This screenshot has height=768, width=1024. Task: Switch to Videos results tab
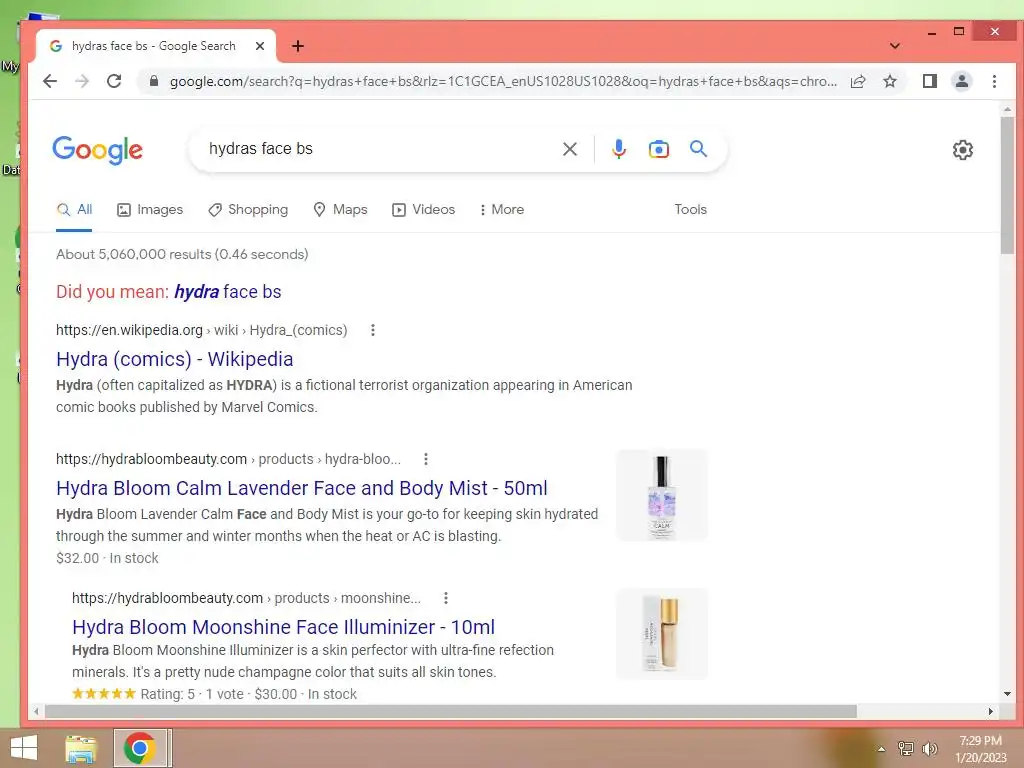coord(423,210)
